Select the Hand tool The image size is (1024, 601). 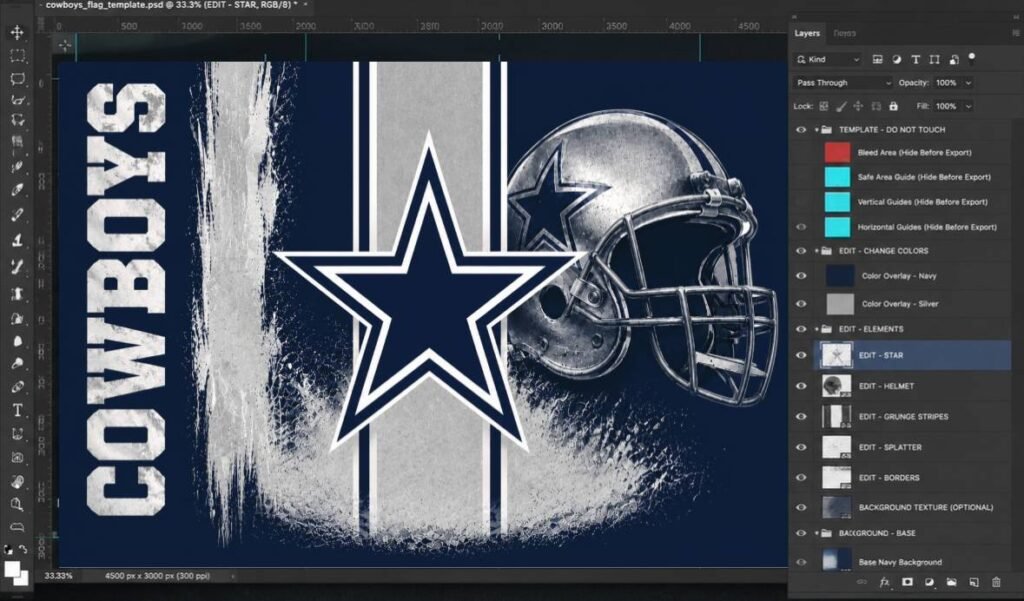pos(18,481)
